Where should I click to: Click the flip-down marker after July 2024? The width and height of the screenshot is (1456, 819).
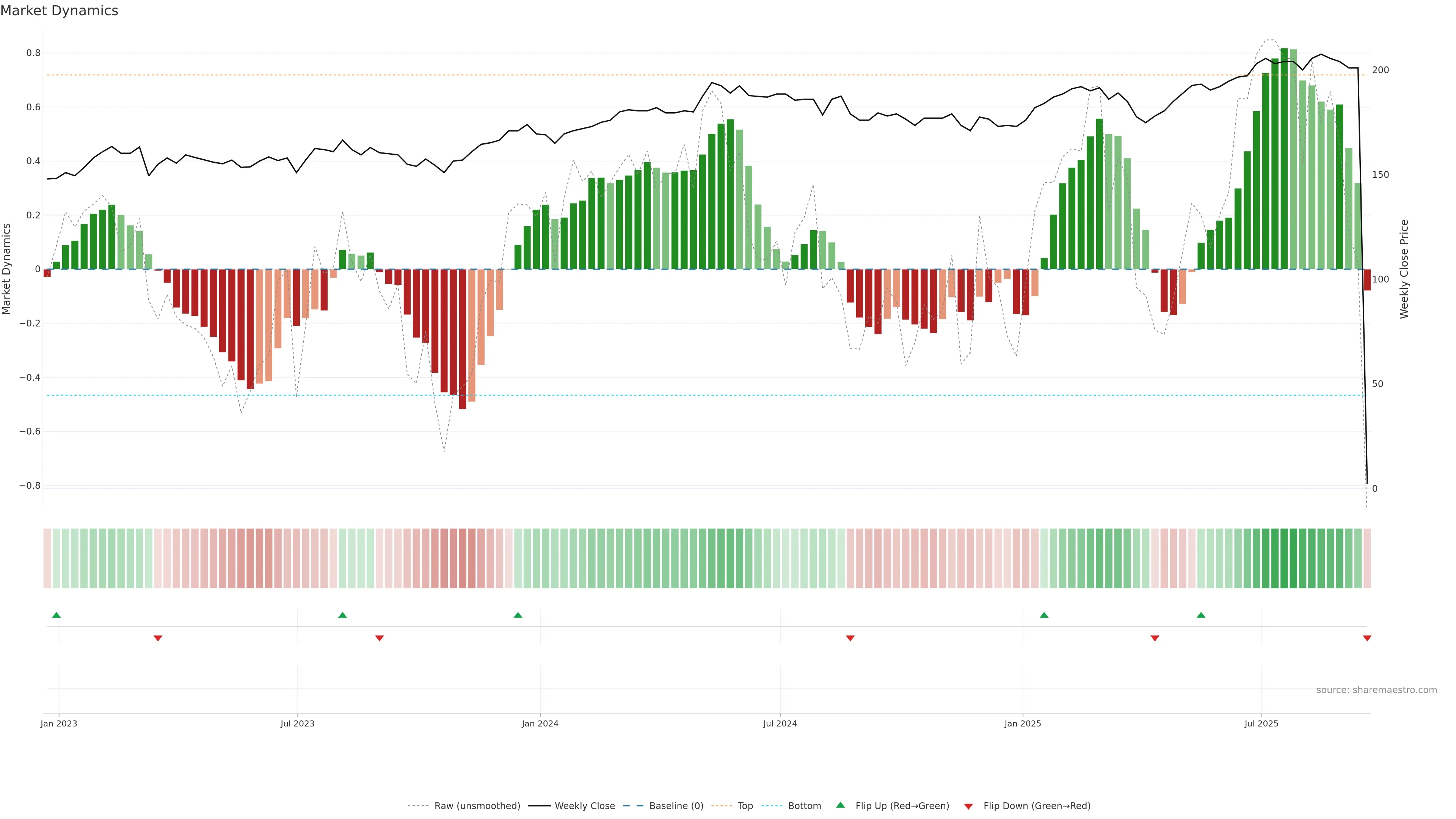(850, 638)
